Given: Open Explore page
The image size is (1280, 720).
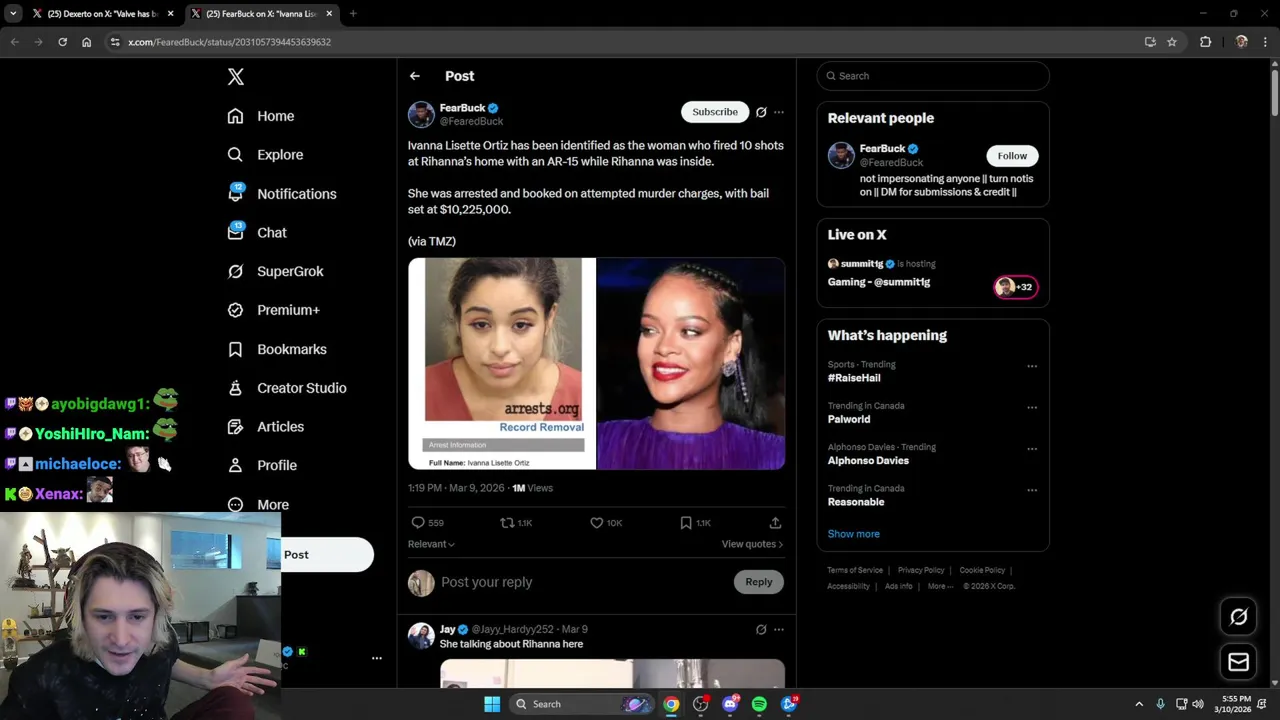Looking at the screenshot, I should pyautogui.click(x=265, y=155).
